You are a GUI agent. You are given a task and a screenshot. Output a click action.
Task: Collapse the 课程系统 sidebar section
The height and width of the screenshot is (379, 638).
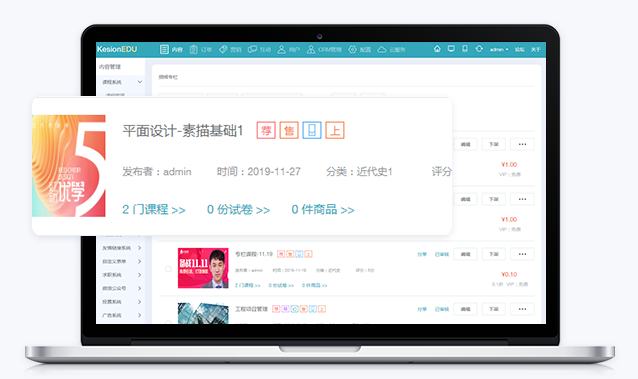click(122, 82)
